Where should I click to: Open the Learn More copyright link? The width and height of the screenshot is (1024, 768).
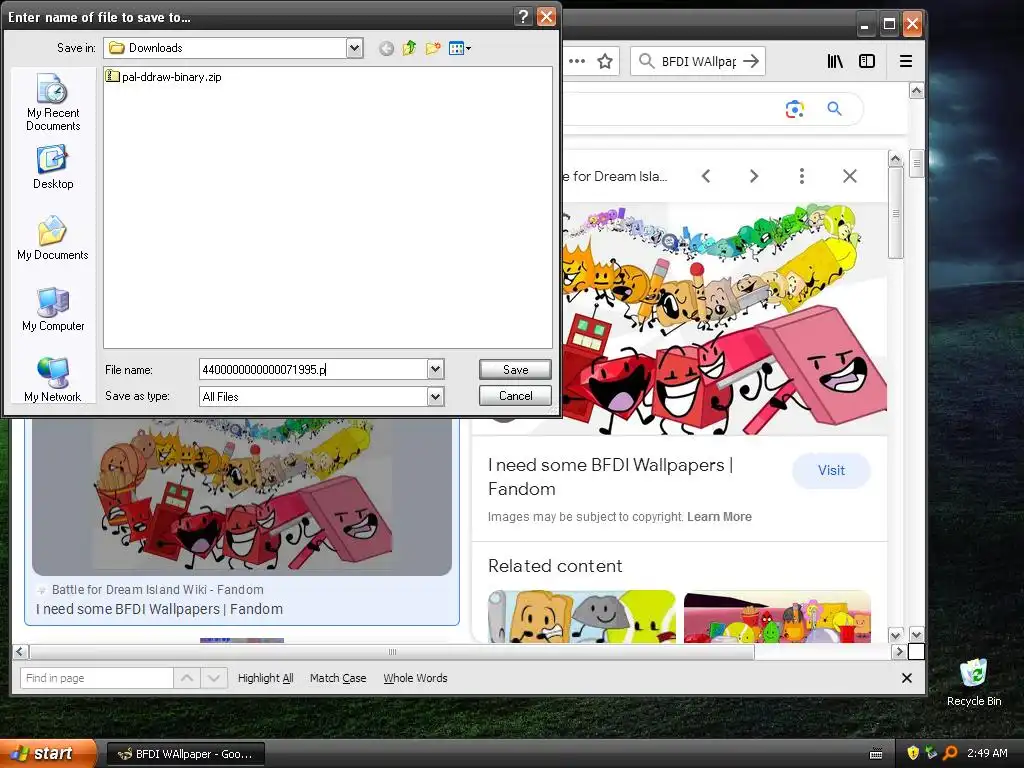(x=719, y=517)
